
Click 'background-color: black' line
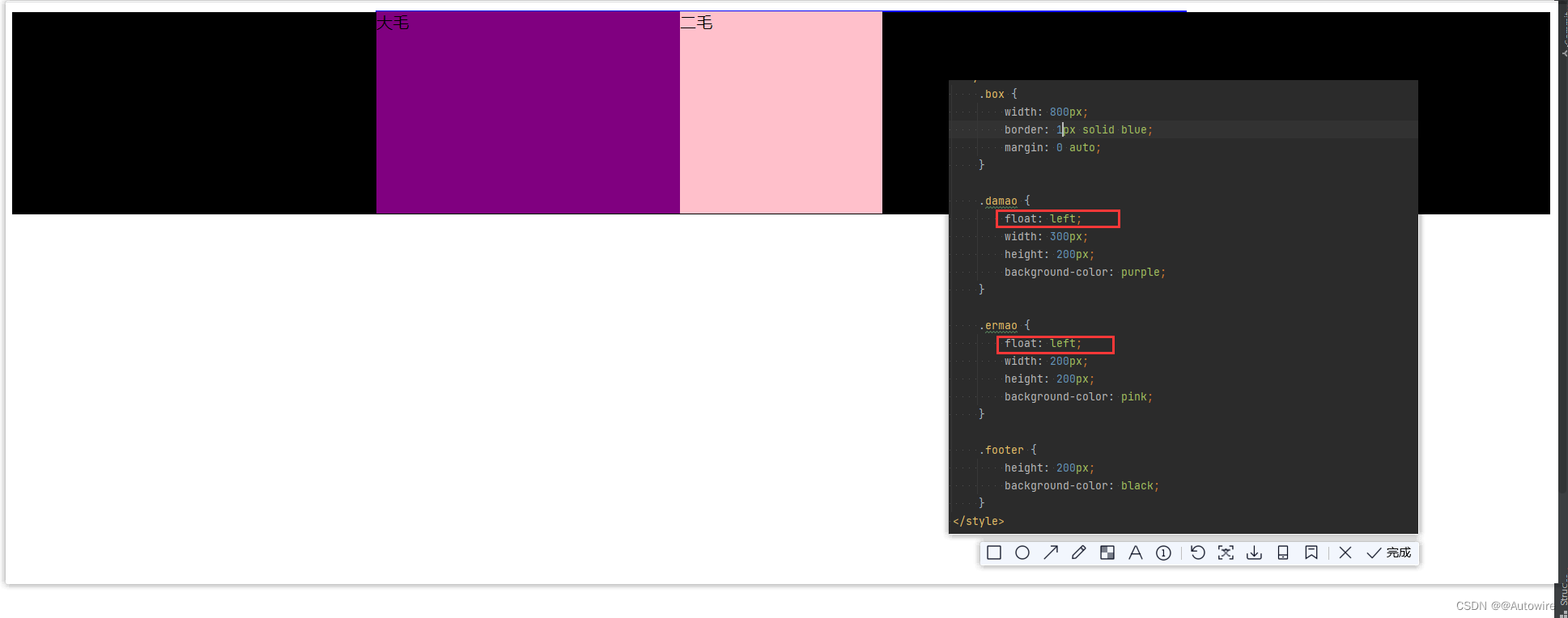point(1081,485)
